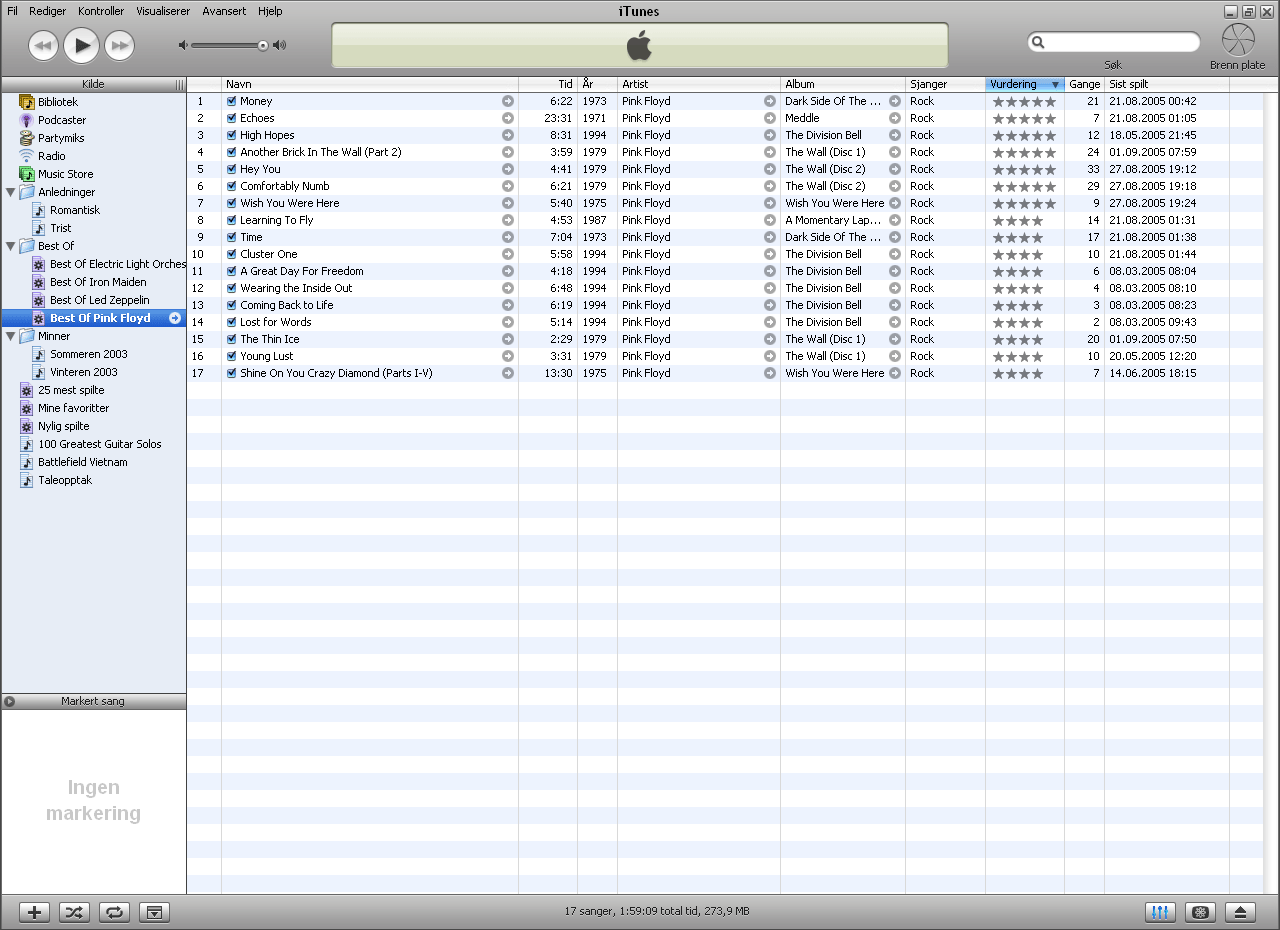Click the Brenn plate disc icon
The height and width of the screenshot is (930, 1280).
1238,40
